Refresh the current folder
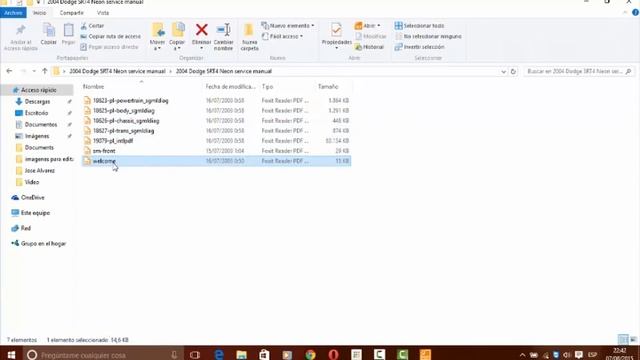Screen dimensions: 640x360 pyautogui.click(x=513, y=71)
